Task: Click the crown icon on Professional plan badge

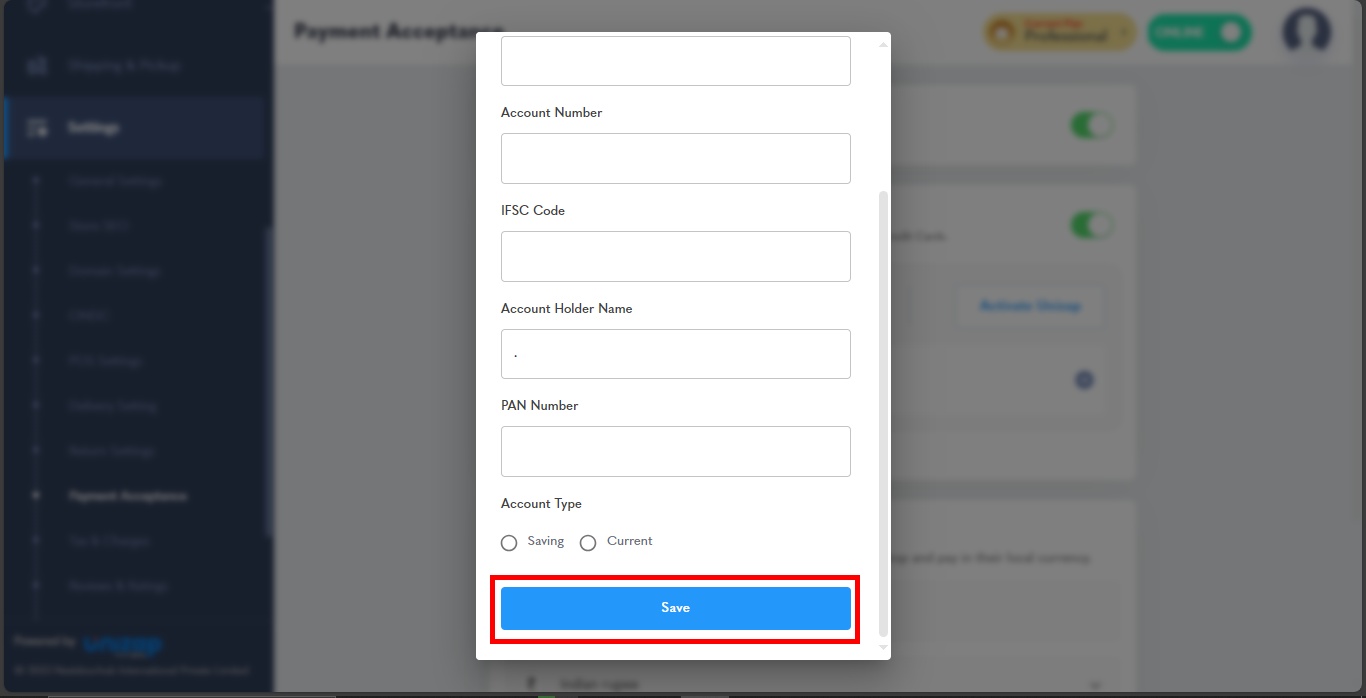Action: point(1002,32)
